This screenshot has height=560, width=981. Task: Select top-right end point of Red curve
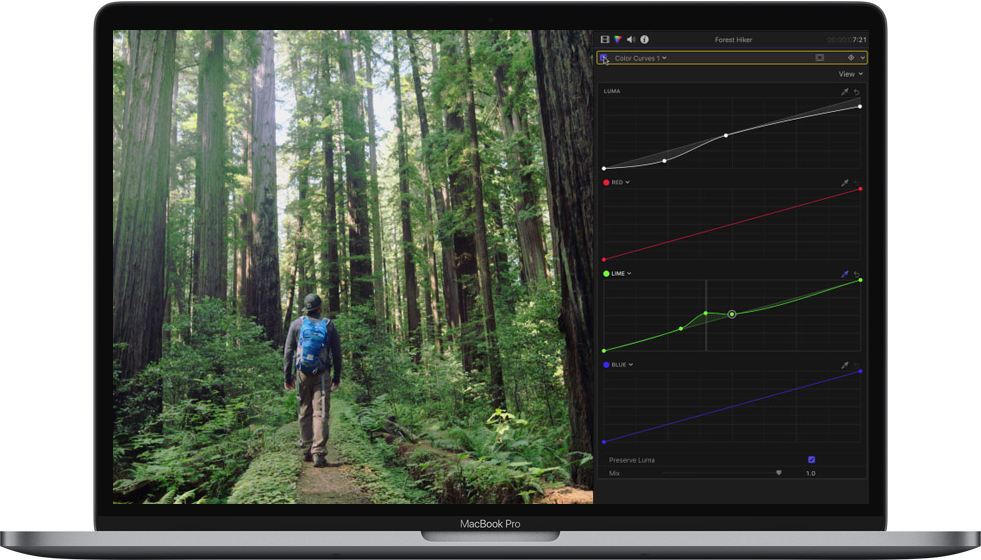(860, 189)
